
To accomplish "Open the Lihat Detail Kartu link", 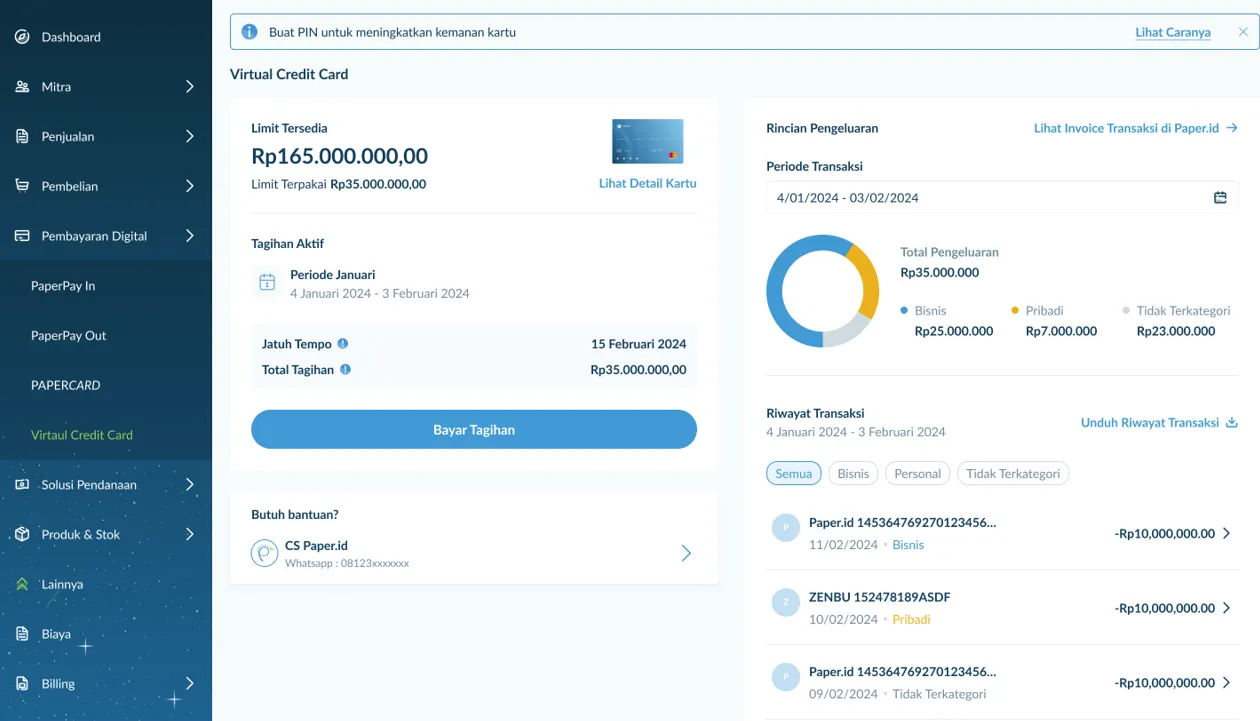I will coord(647,183).
